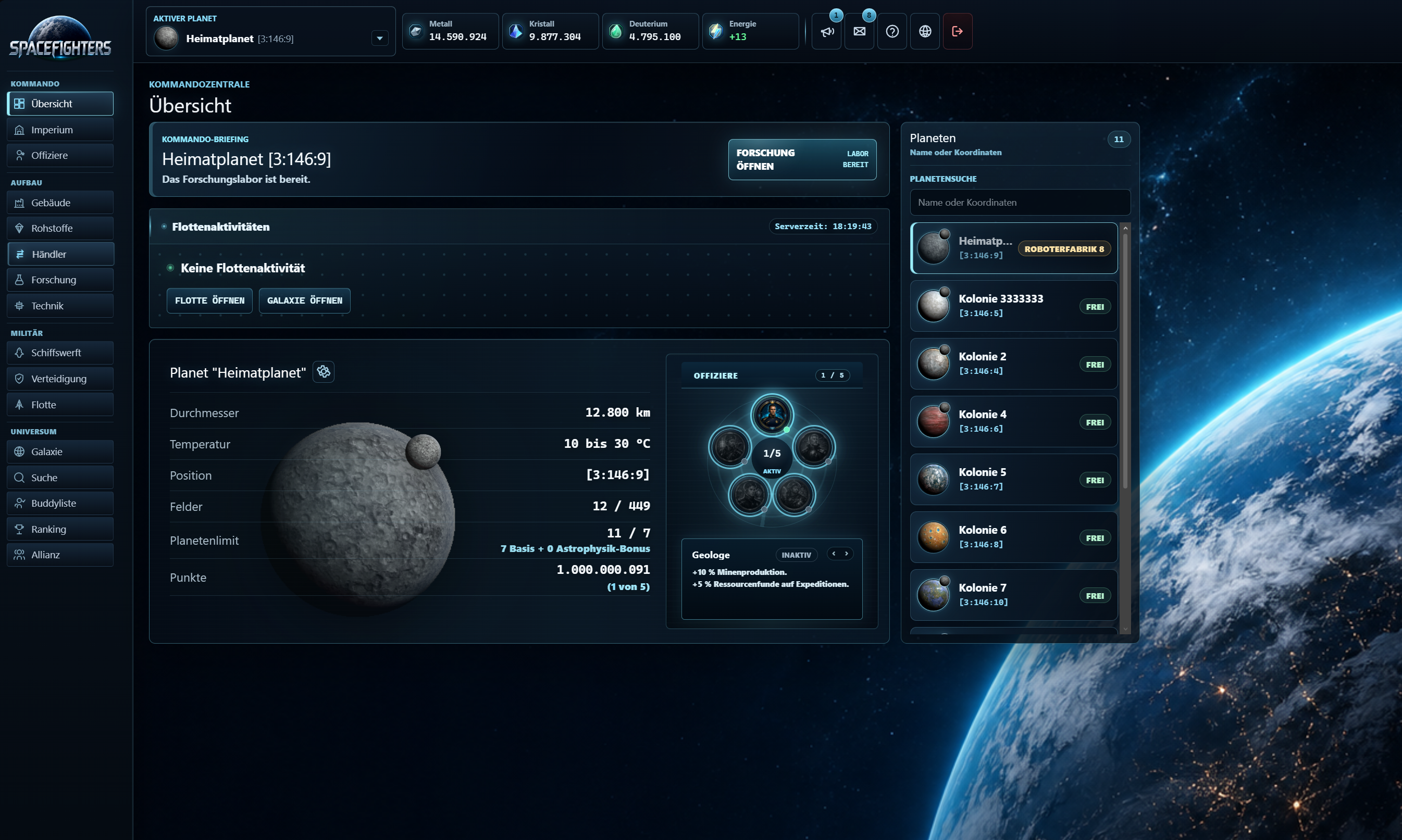Click the Spacefighters logo

pyautogui.click(x=60, y=37)
